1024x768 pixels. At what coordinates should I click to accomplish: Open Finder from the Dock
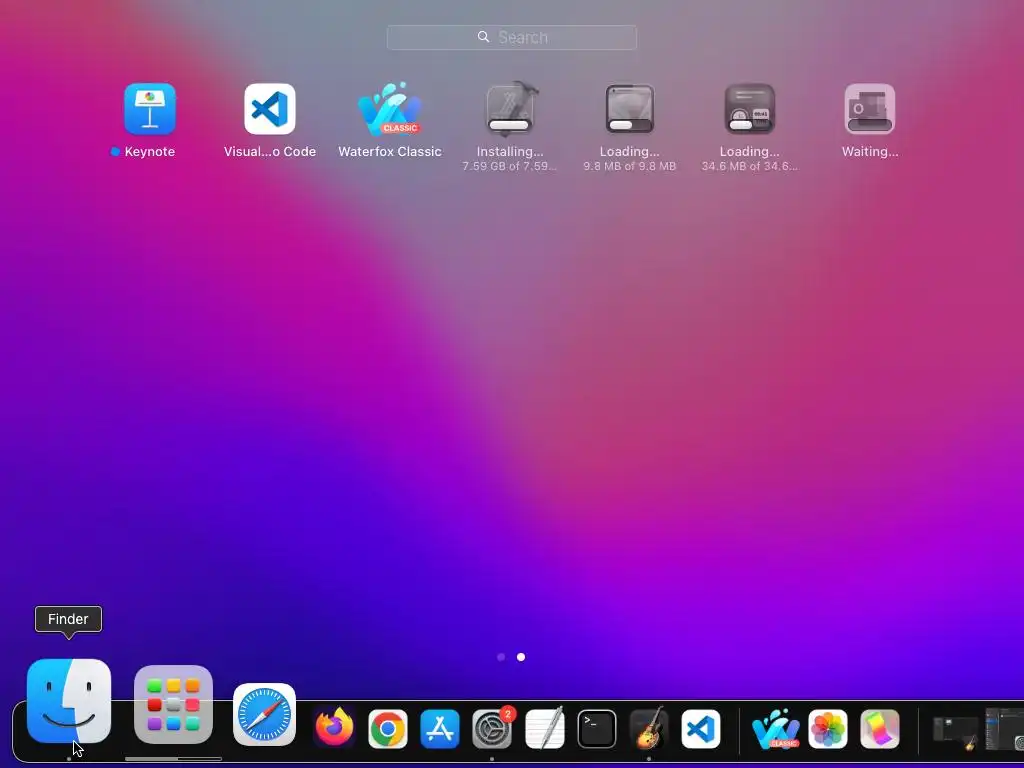pyautogui.click(x=69, y=701)
